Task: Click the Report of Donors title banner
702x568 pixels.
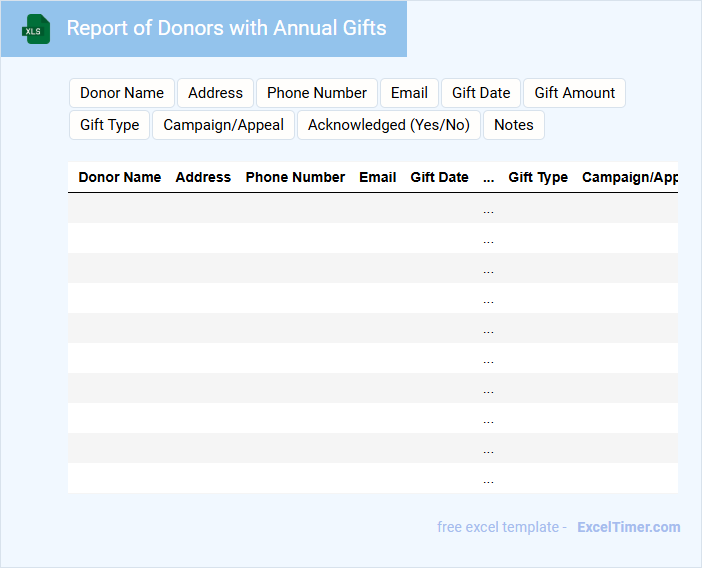Action: tap(226, 28)
